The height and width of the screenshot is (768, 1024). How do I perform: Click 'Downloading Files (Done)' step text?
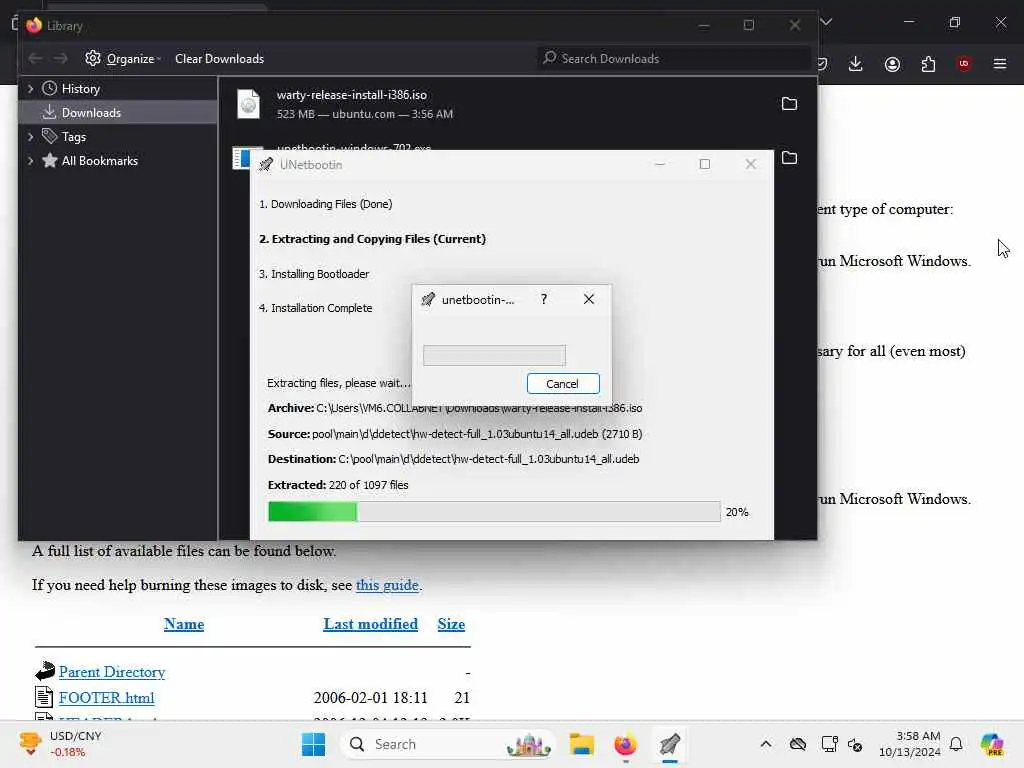325,204
